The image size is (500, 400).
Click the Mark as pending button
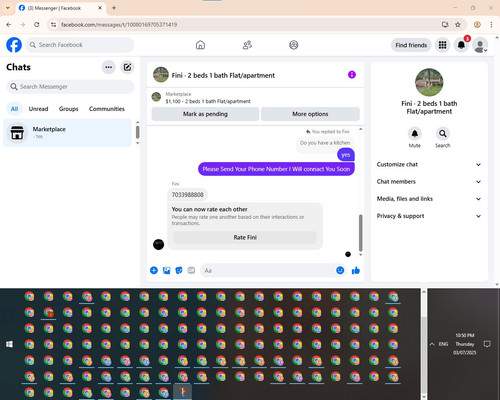[x=205, y=114]
